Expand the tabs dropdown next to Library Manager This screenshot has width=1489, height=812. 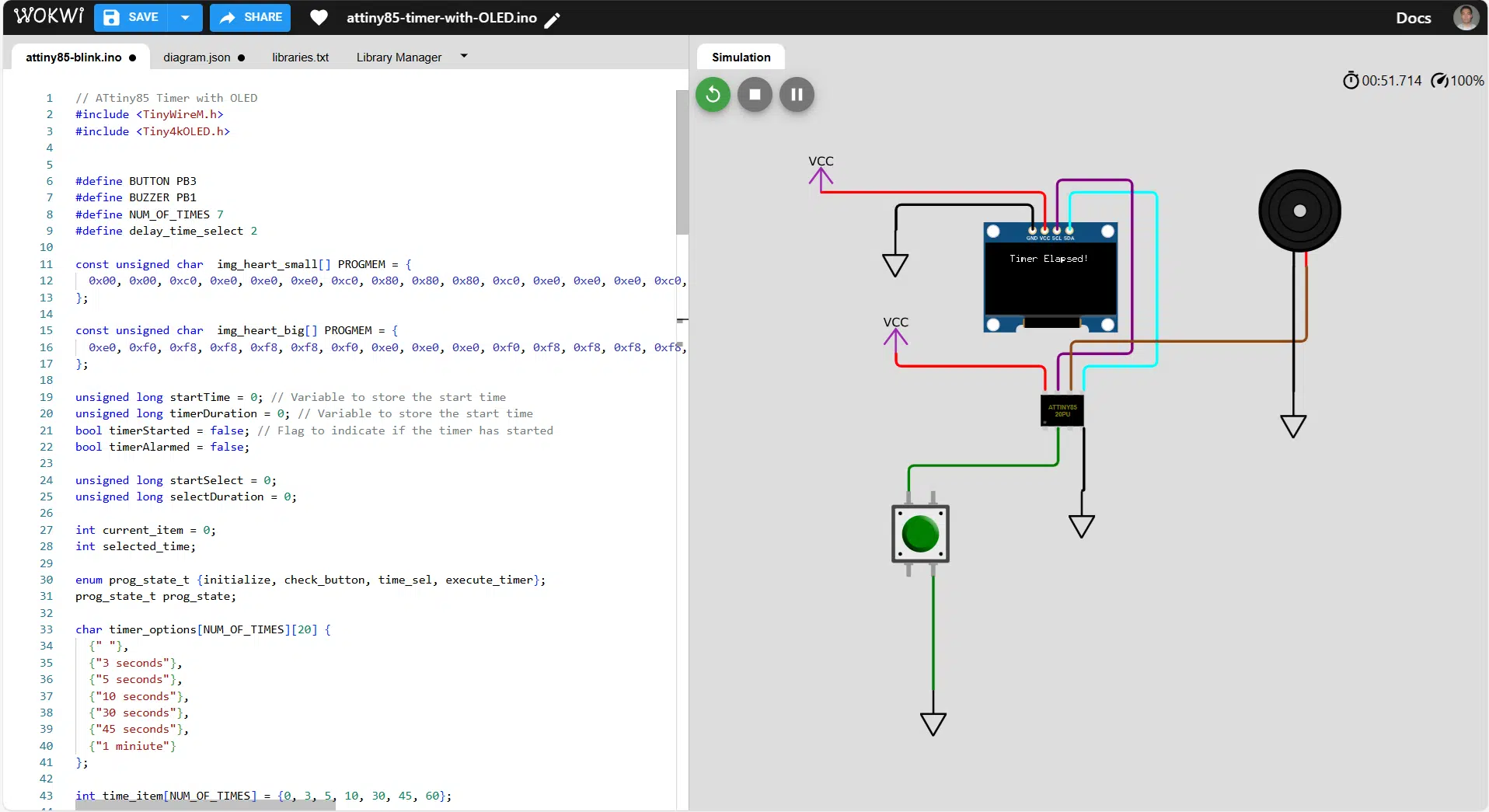(x=464, y=56)
